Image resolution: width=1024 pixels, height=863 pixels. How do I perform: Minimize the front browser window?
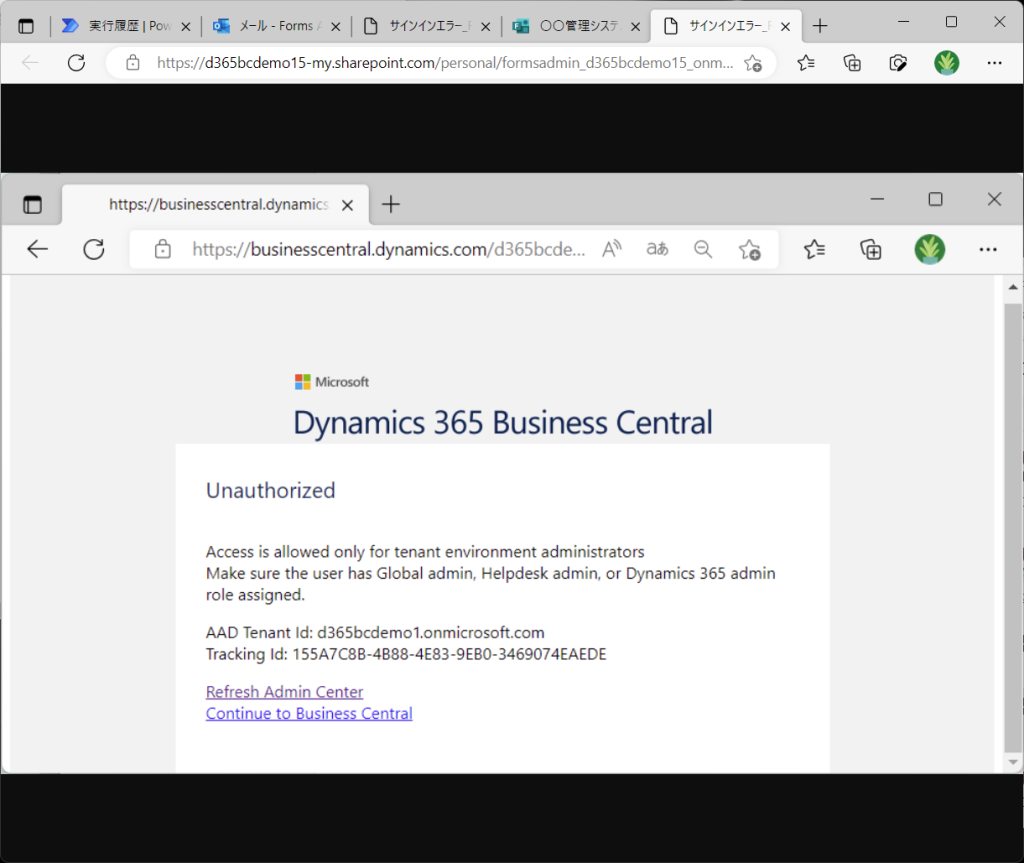pyautogui.click(x=877, y=199)
